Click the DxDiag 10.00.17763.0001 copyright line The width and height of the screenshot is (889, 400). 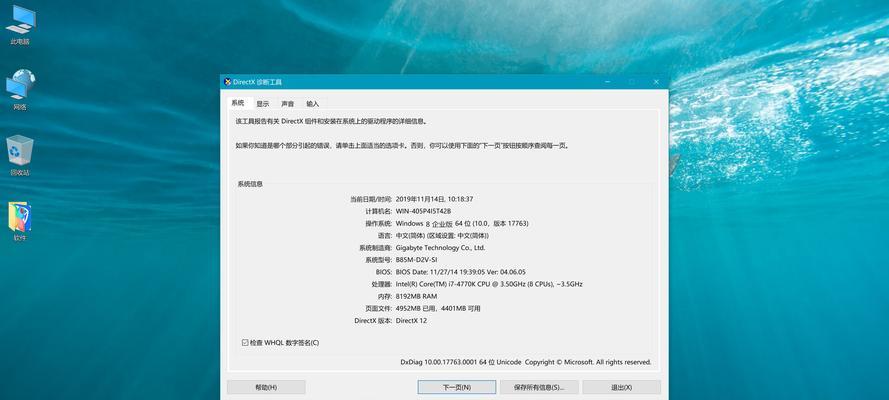coord(526,362)
